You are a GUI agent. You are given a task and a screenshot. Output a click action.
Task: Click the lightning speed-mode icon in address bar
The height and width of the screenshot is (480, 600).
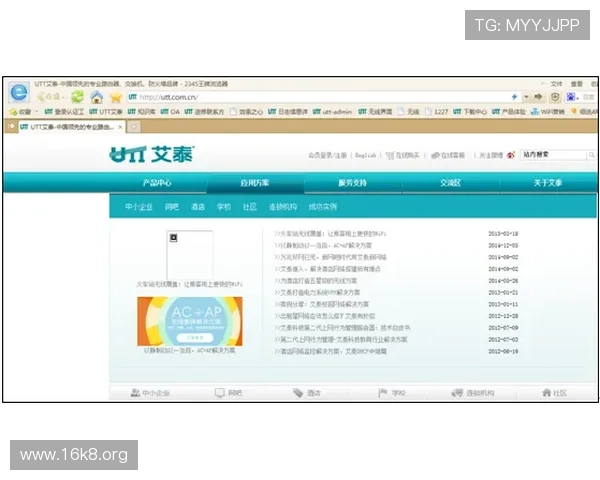514,97
